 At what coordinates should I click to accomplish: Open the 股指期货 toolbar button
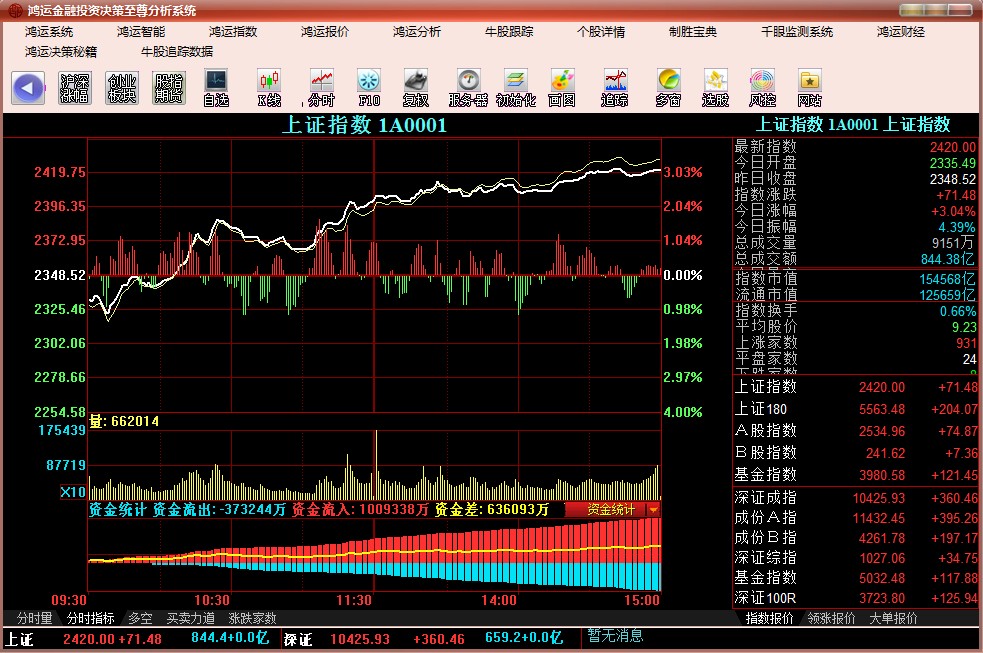pyautogui.click(x=169, y=88)
